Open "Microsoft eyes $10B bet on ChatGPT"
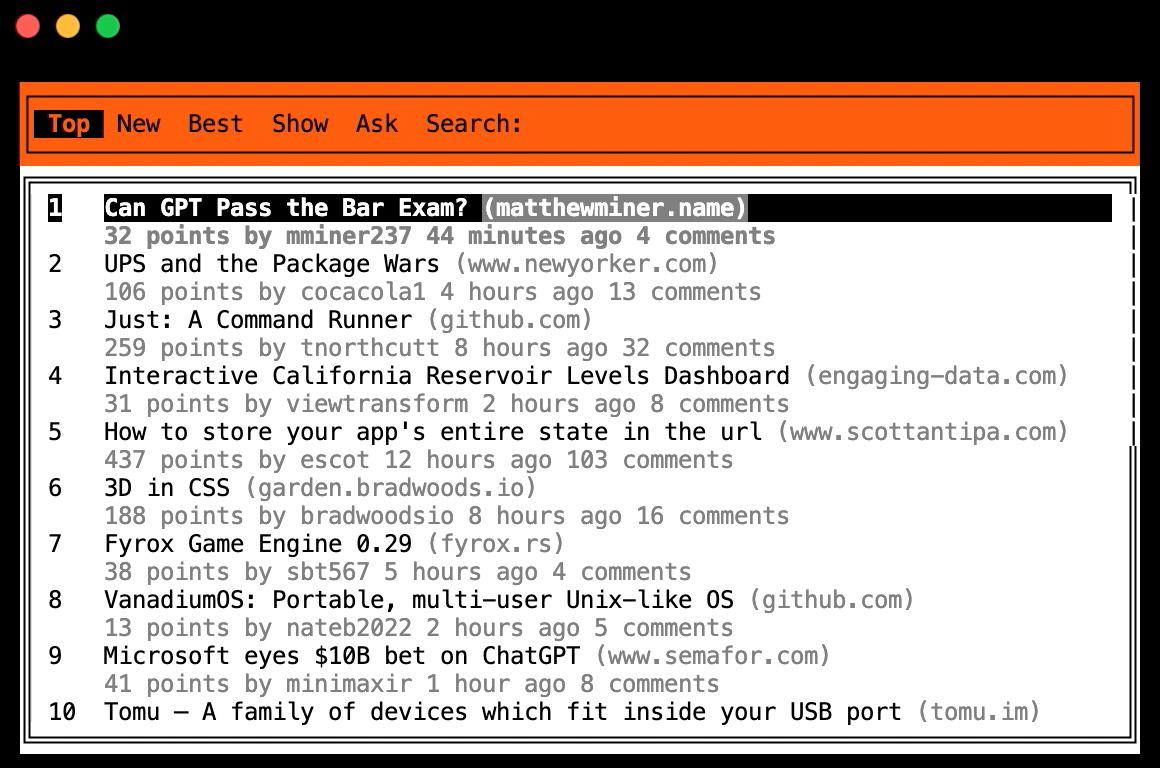Viewport: 1160px width, 768px height. pyautogui.click(x=342, y=656)
